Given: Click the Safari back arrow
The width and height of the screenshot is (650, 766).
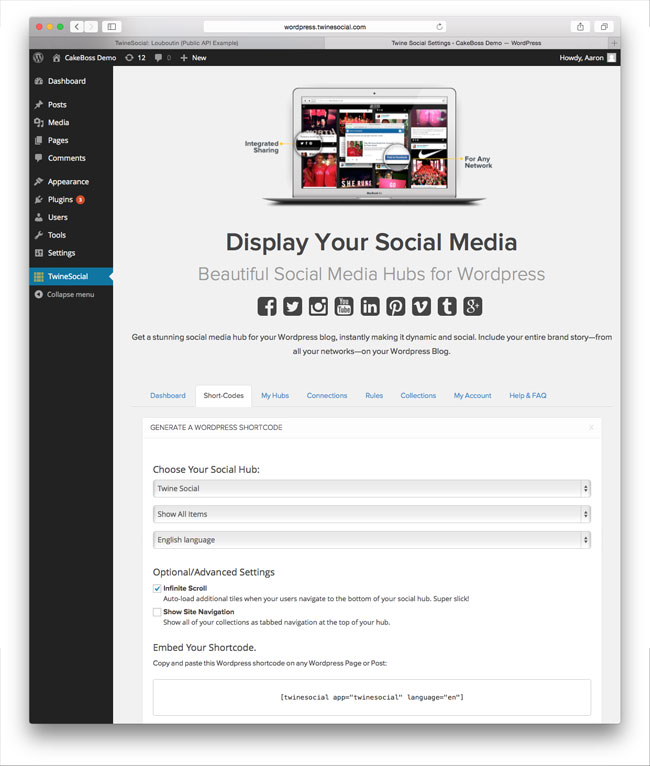Looking at the screenshot, I should coord(77,26).
